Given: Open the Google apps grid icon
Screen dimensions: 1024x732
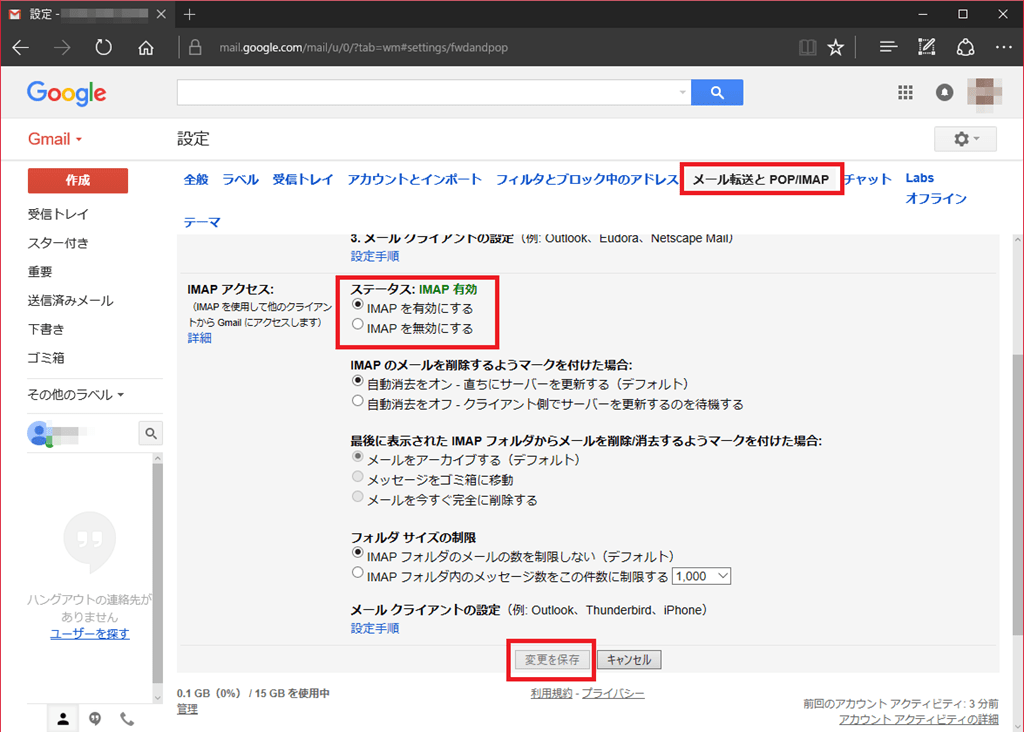Looking at the screenshot, I should pyautogui.click(x=905, y=93).
